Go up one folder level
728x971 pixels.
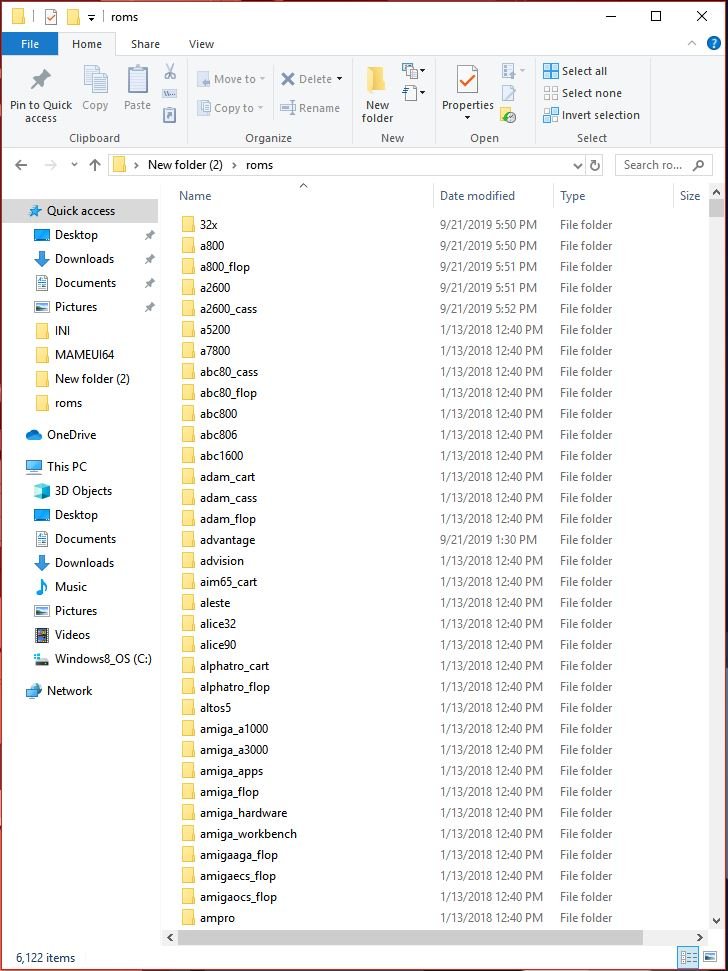[x=95, y=165]
